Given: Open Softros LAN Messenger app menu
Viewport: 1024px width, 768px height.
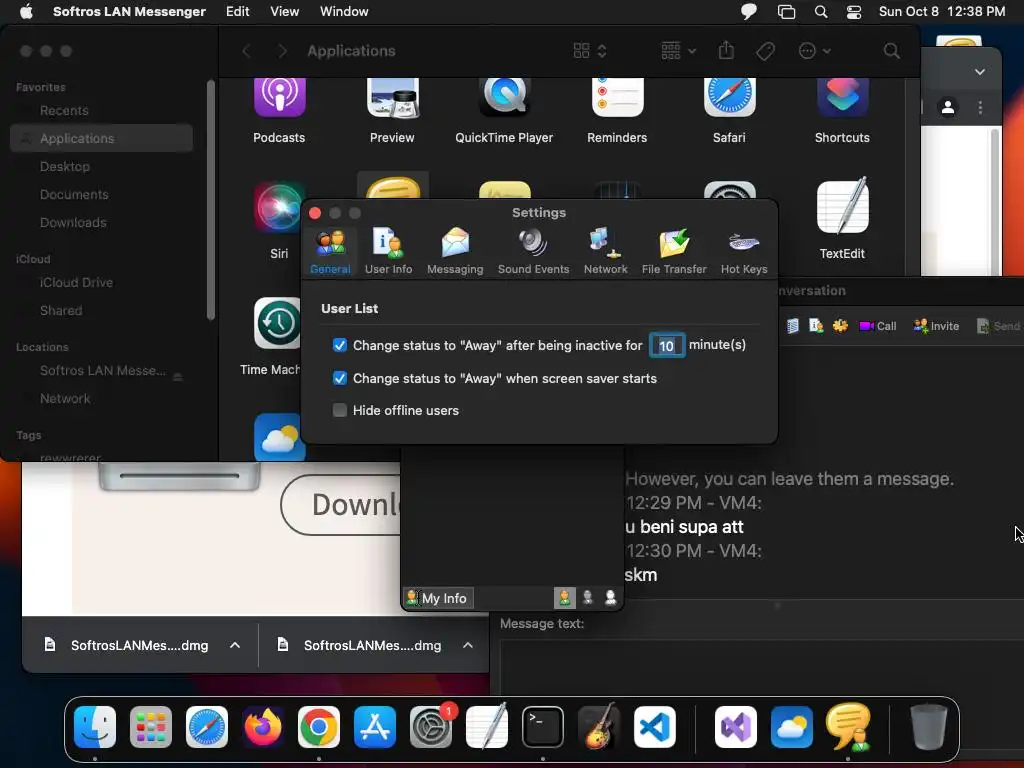Looking at the screenshot, I should [x=129, y=11].
